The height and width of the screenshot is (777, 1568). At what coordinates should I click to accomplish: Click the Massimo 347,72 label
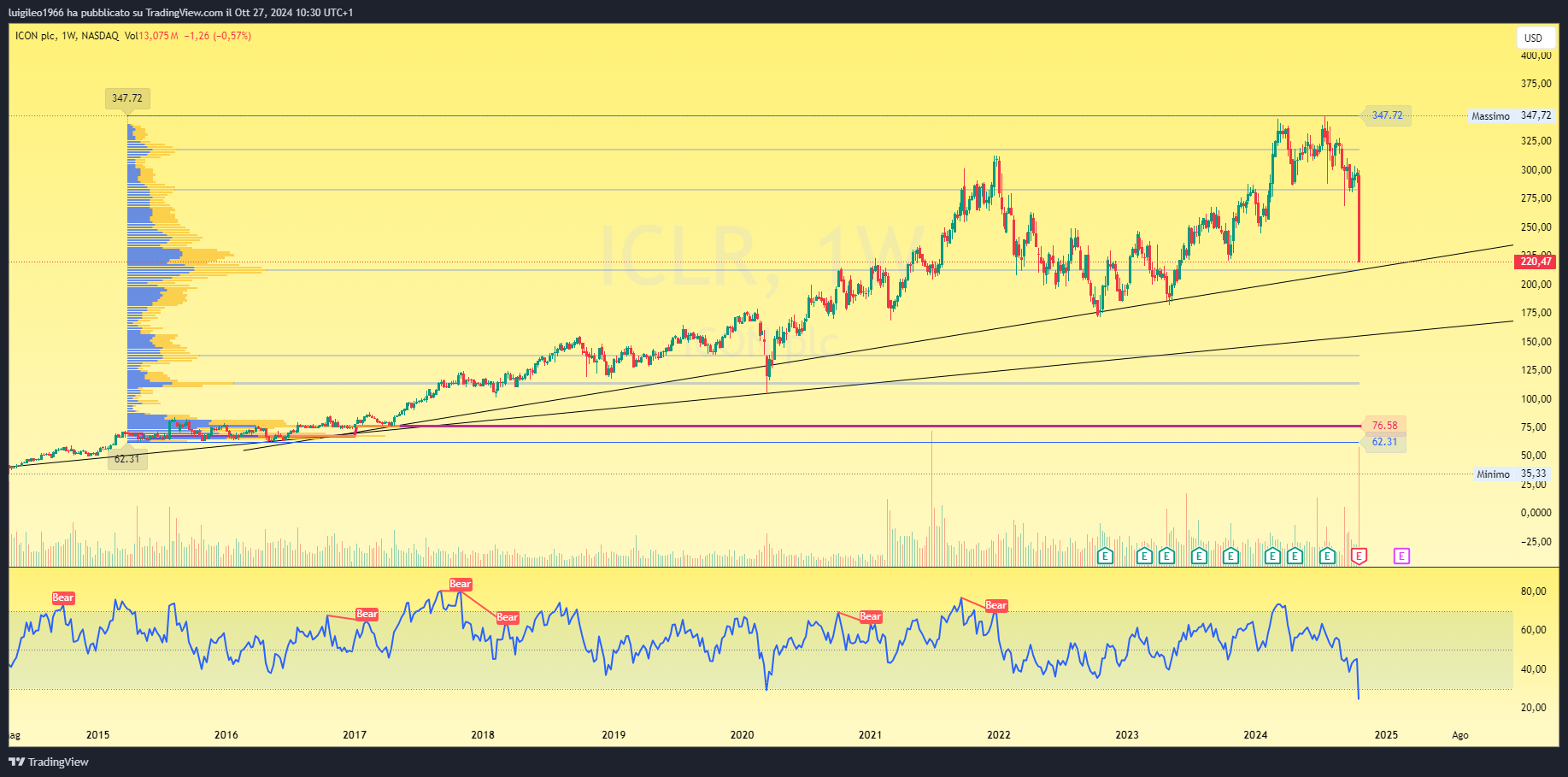[x=1511, y=115]
